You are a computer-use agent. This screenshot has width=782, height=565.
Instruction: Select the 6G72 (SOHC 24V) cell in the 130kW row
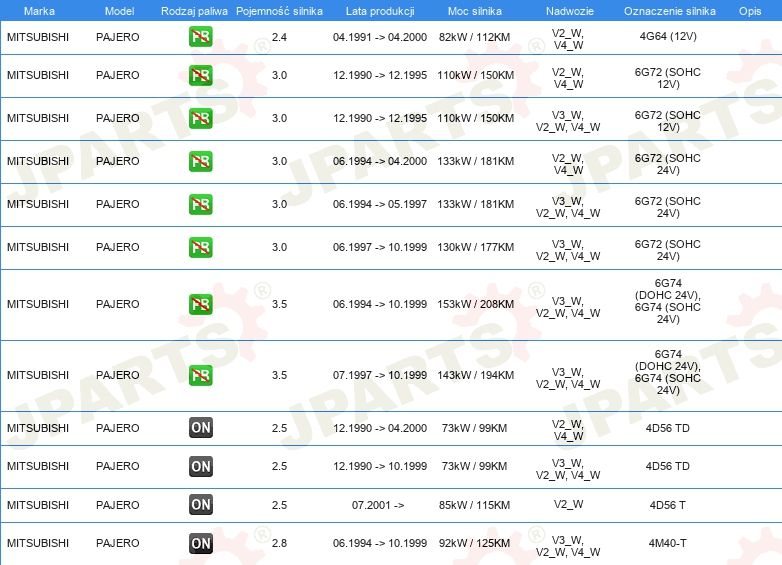668,250
